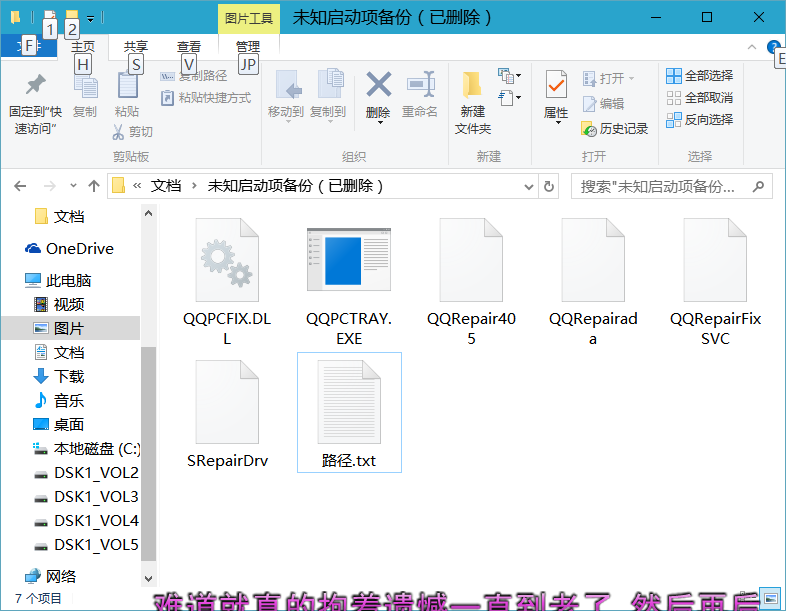Click Invert selection (反向选择)

tap(700, 120)
